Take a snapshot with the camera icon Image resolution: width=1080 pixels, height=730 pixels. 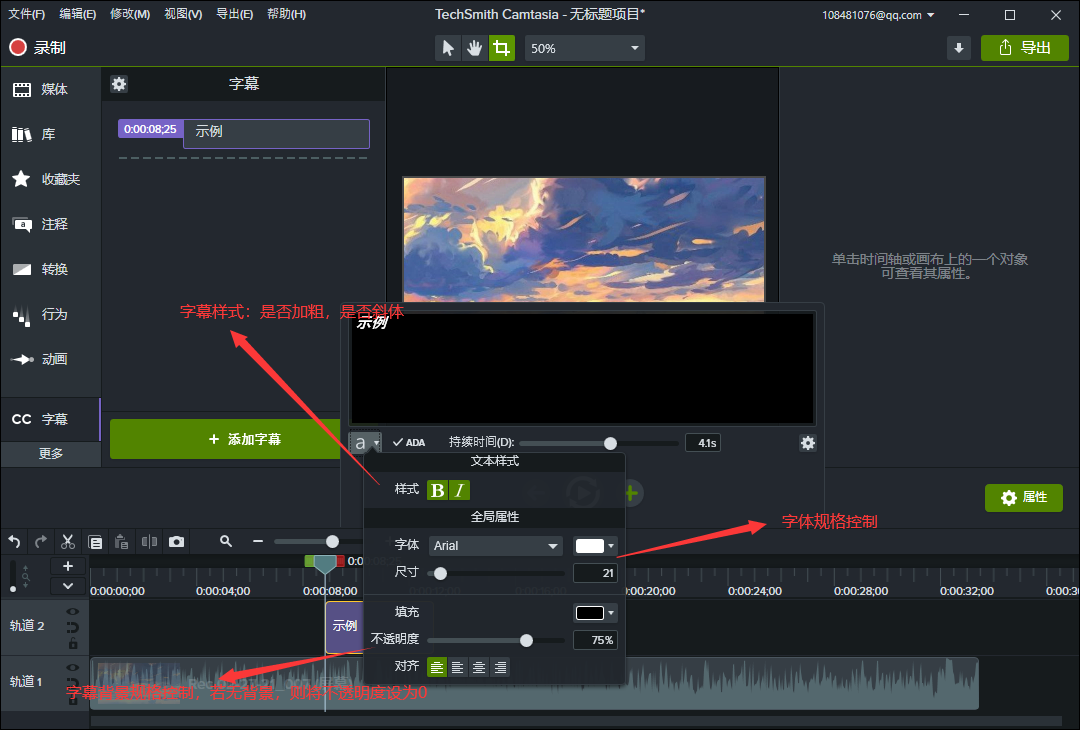coord(176,541)
